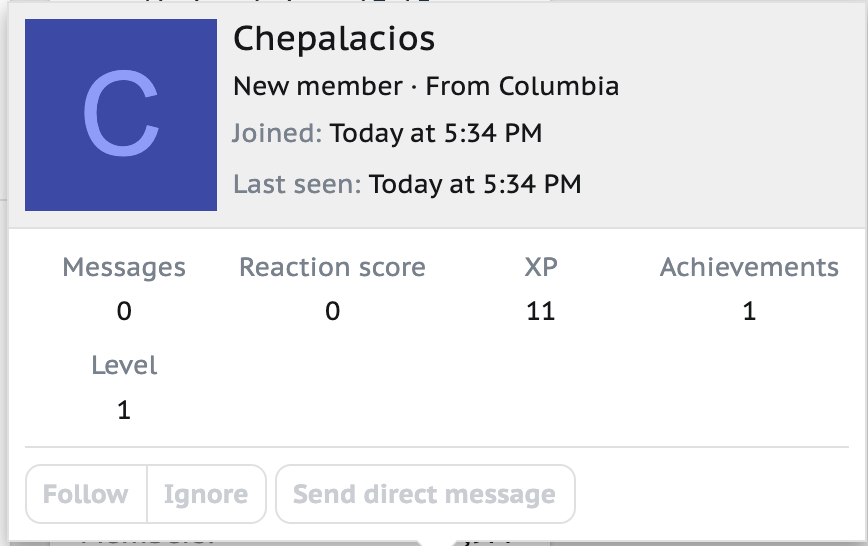Select the New member user title
This screenshot has width=868, height=546.
pos(318,86)
